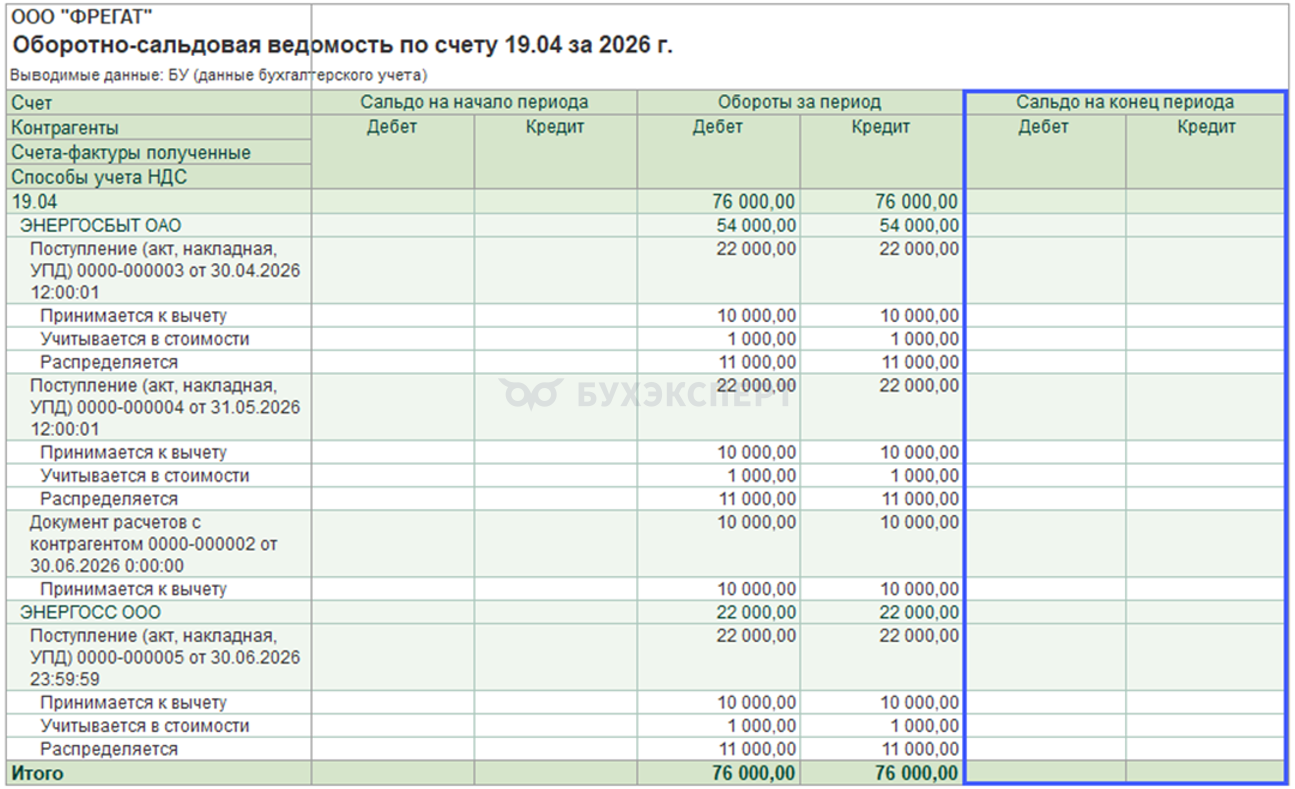Click debit turnover 76 000,00 in the 19.04 row
Screen dimensions: 1295x789
754,201
